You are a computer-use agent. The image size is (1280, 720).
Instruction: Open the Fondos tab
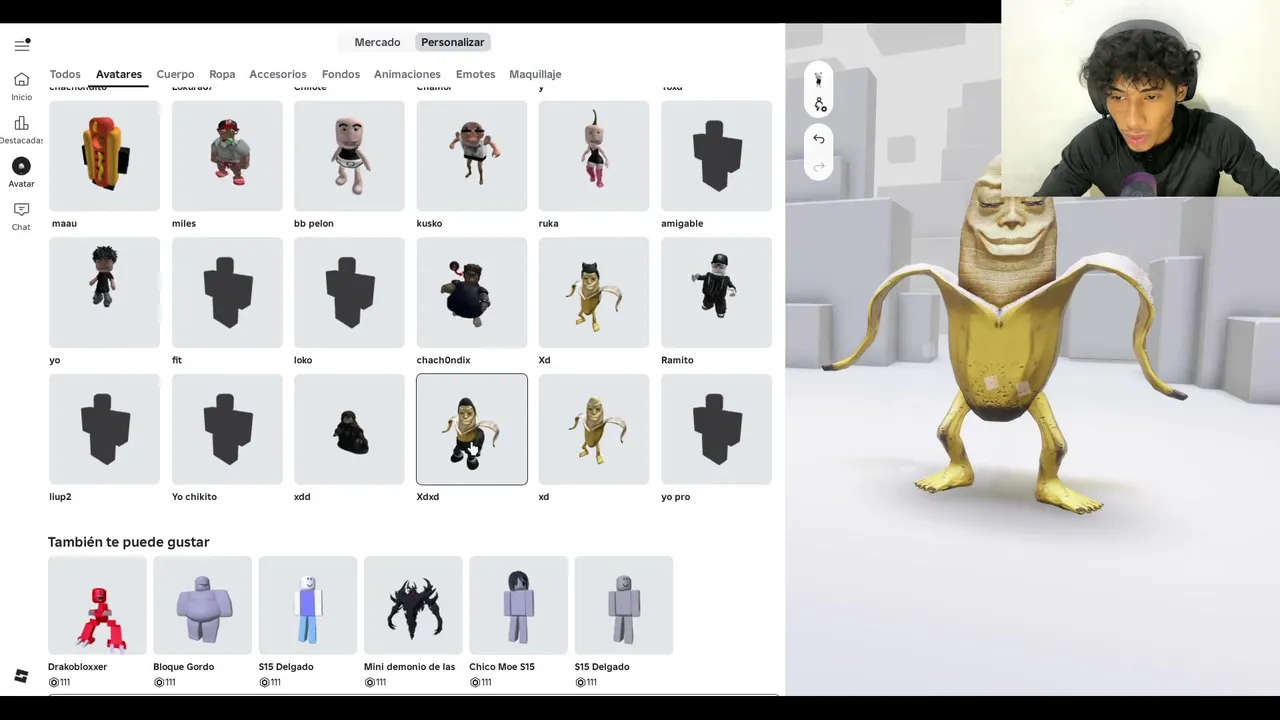point(340,74)
